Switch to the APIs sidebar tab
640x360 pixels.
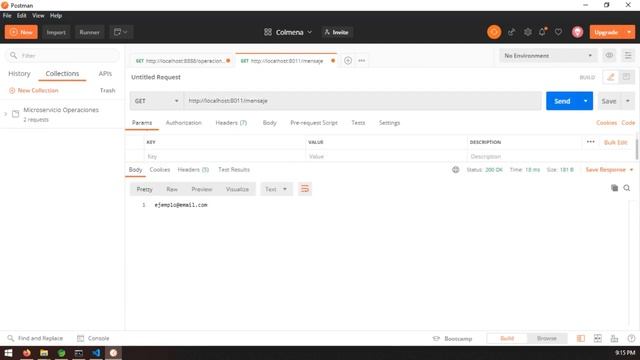pyautogui.click(x=105, y=73)
